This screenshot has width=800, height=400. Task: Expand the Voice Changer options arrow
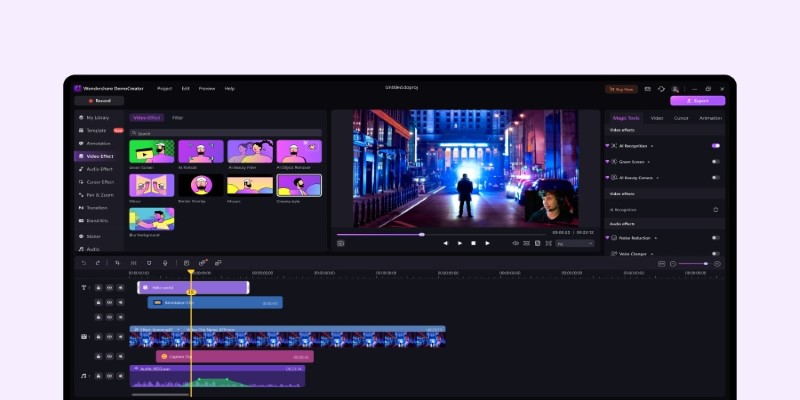pyautogui.click(x=651, y=253)
